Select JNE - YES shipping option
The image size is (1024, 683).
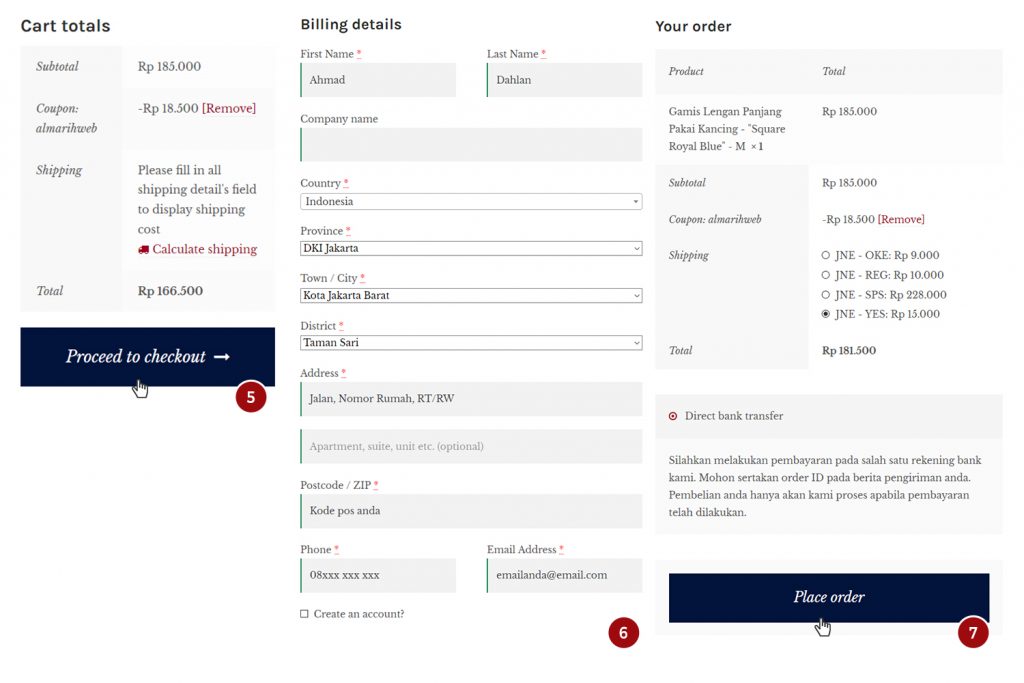click(826, 314)
